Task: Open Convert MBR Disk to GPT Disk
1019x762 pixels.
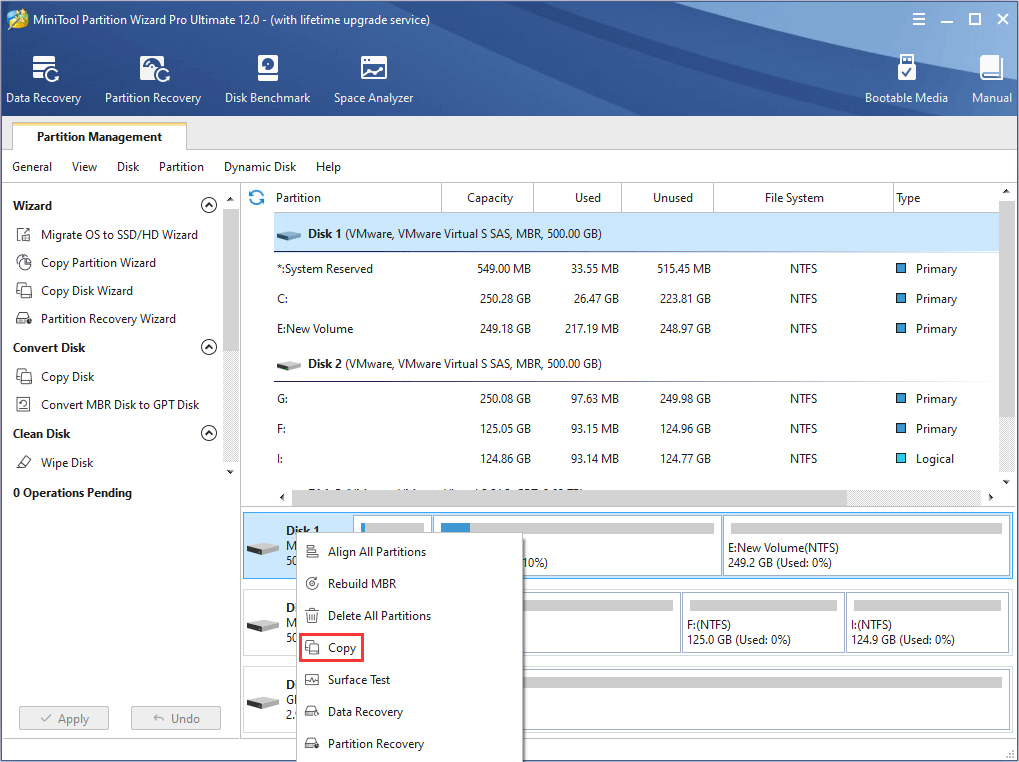Action: coord(120,404)
